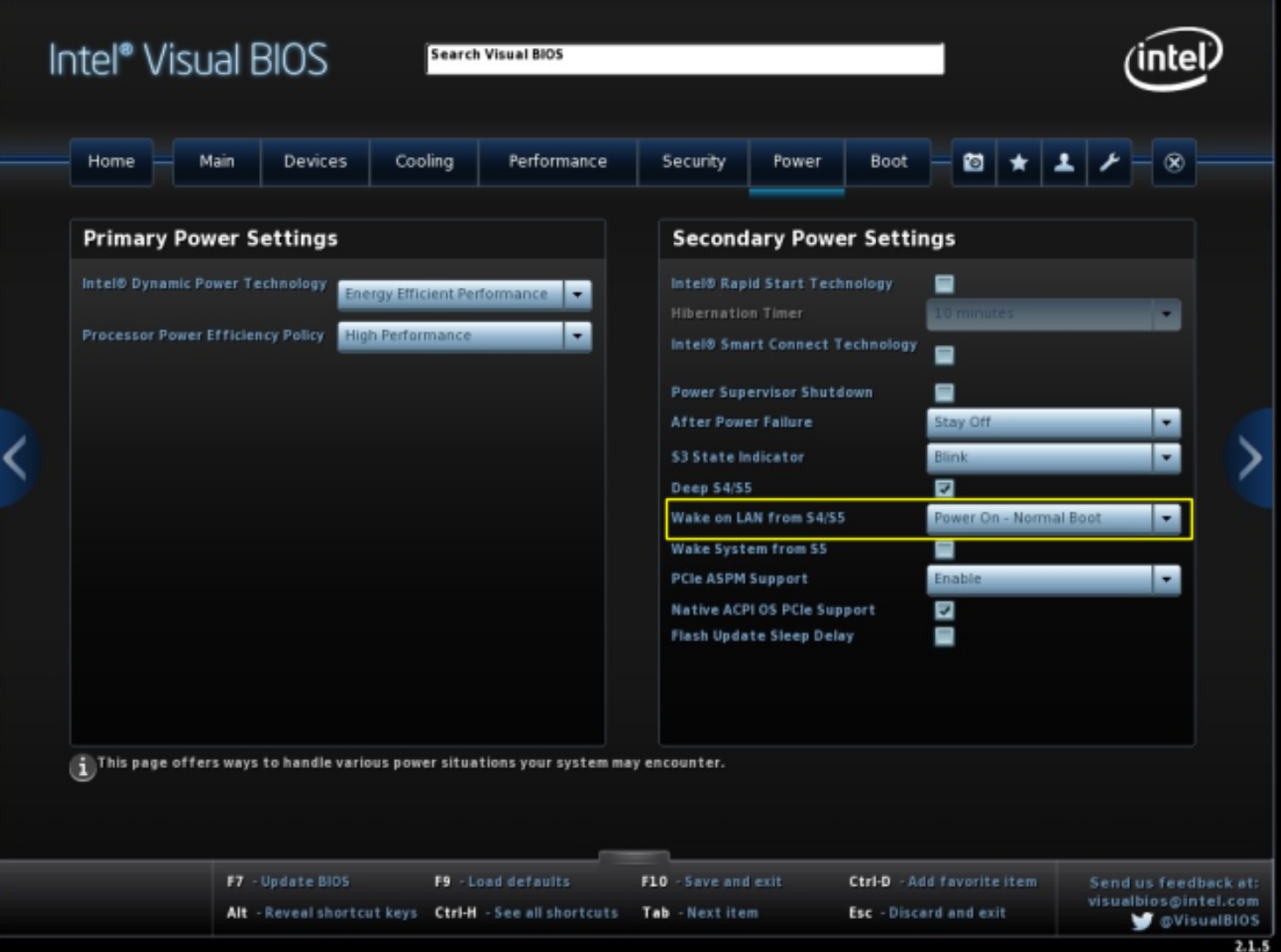Enable Wake System from S5 checkbox
Viewport: 1281px width, 952px height.
coord(944,549)
